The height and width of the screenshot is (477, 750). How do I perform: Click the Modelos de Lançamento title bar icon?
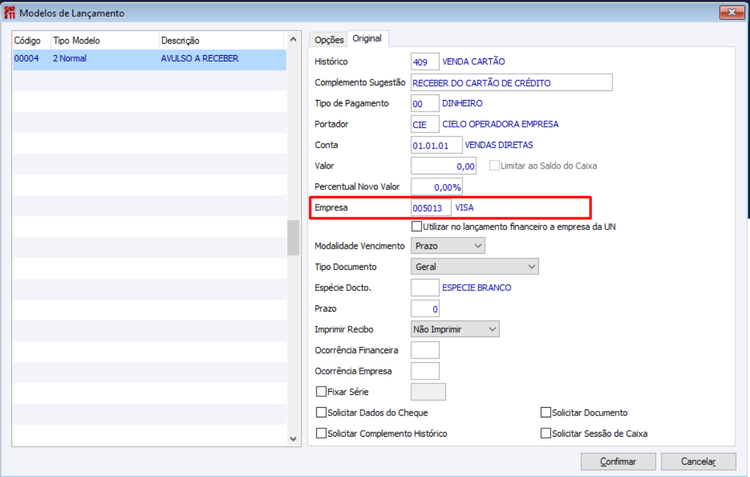pyautogui.click(x=10, y=13)
